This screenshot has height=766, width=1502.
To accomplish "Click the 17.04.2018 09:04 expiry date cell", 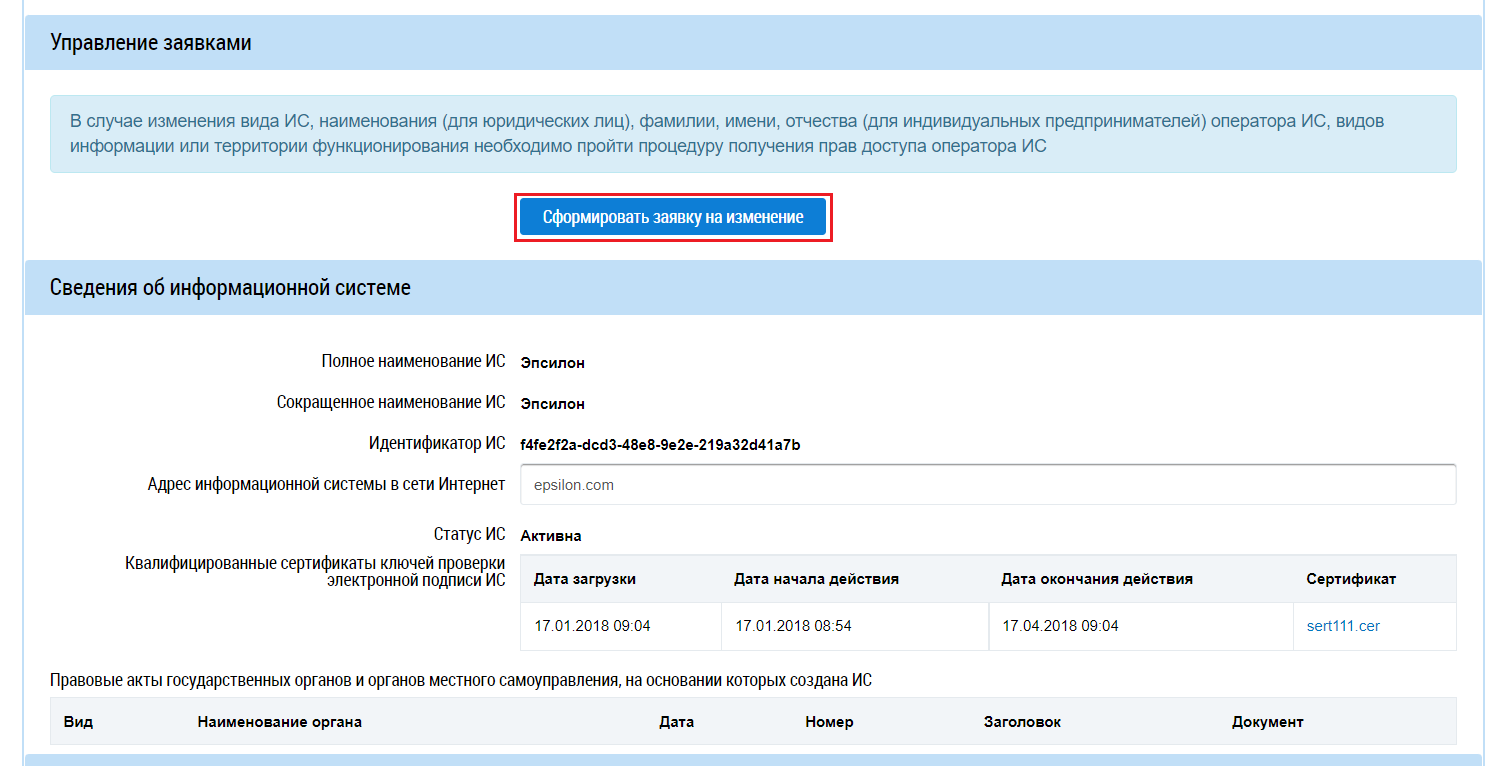I will click(1060, 626).
